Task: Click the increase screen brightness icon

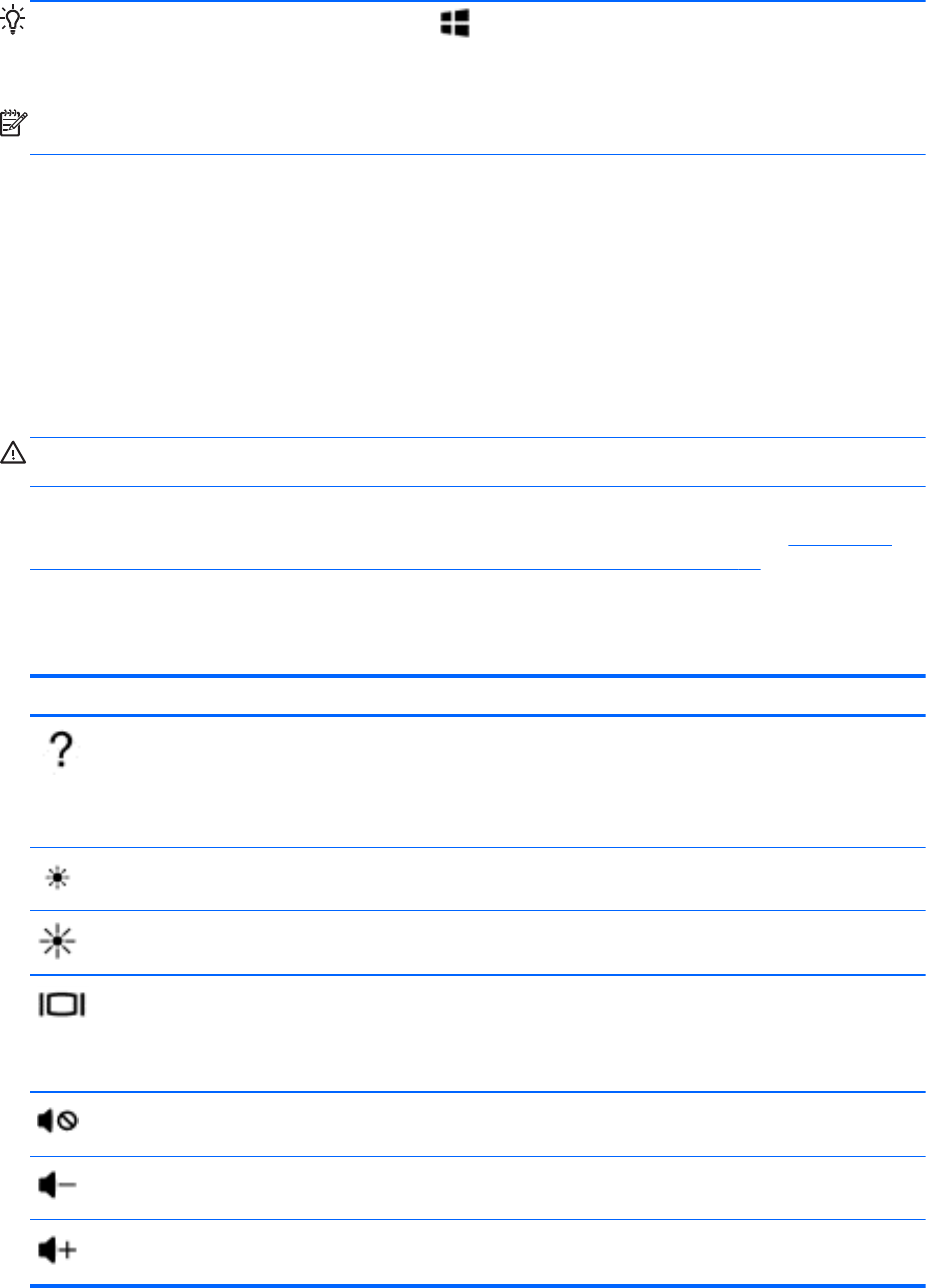Action: tap(61, 944)
